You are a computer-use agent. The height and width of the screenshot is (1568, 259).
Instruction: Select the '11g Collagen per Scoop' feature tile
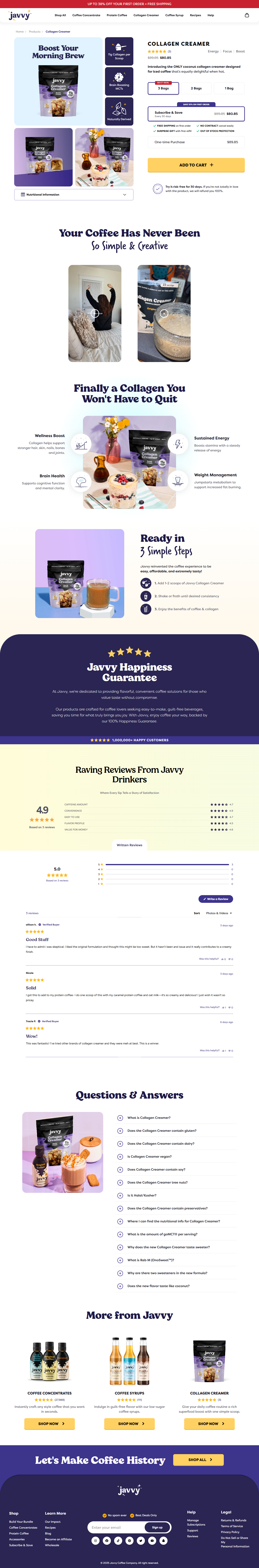pos(119,51)
